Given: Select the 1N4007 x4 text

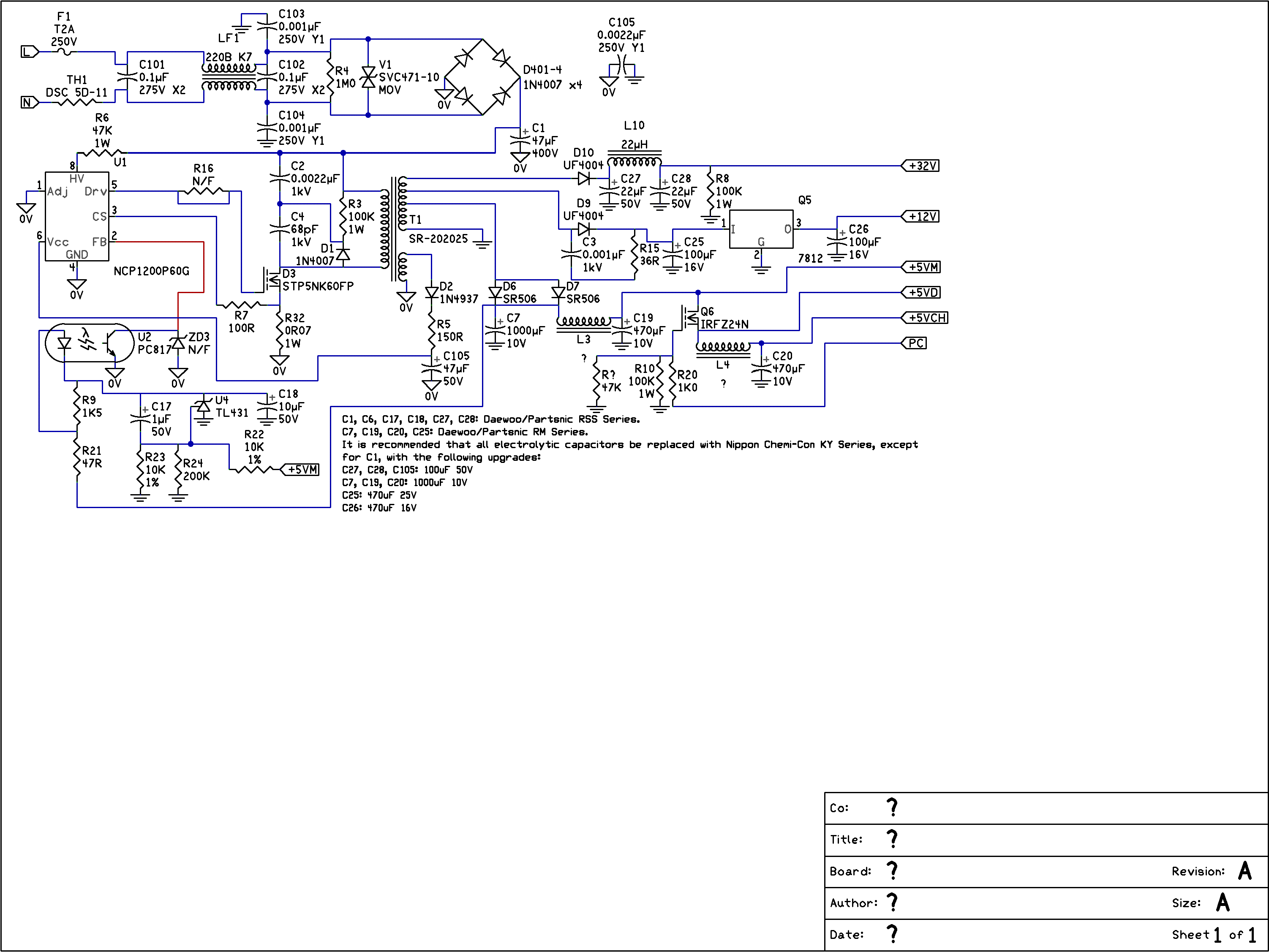Looking at the screenshot, I should (x=553, y=85).
